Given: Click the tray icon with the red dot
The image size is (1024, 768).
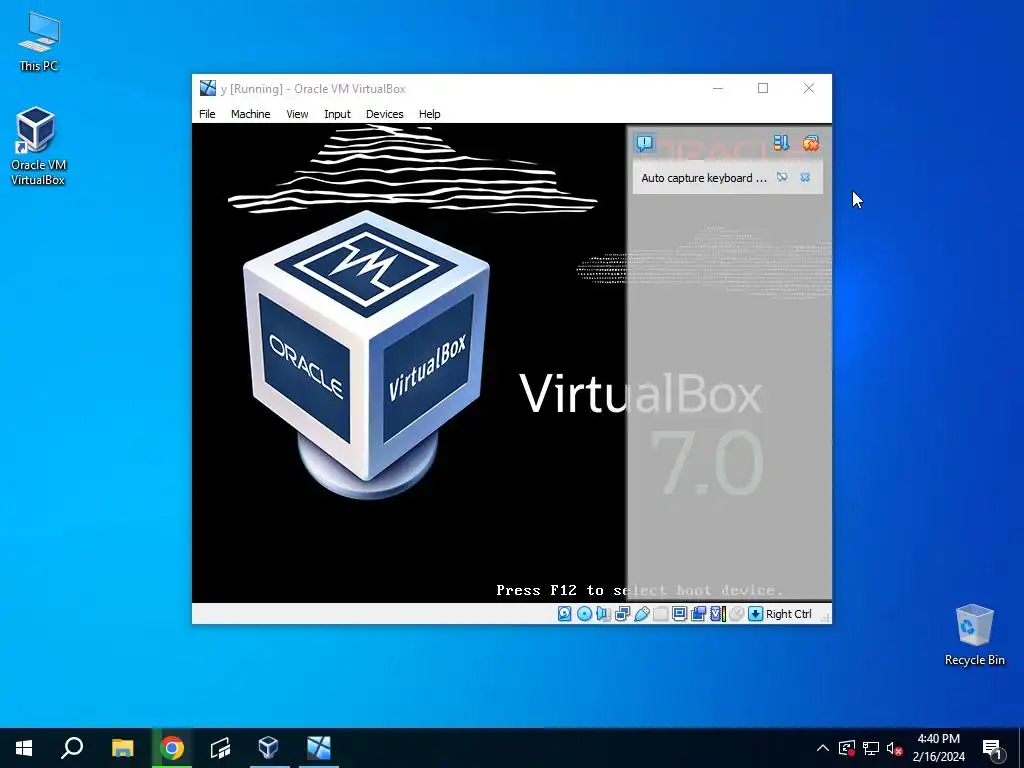Looking at the screenshot, I should click(847, 748).
